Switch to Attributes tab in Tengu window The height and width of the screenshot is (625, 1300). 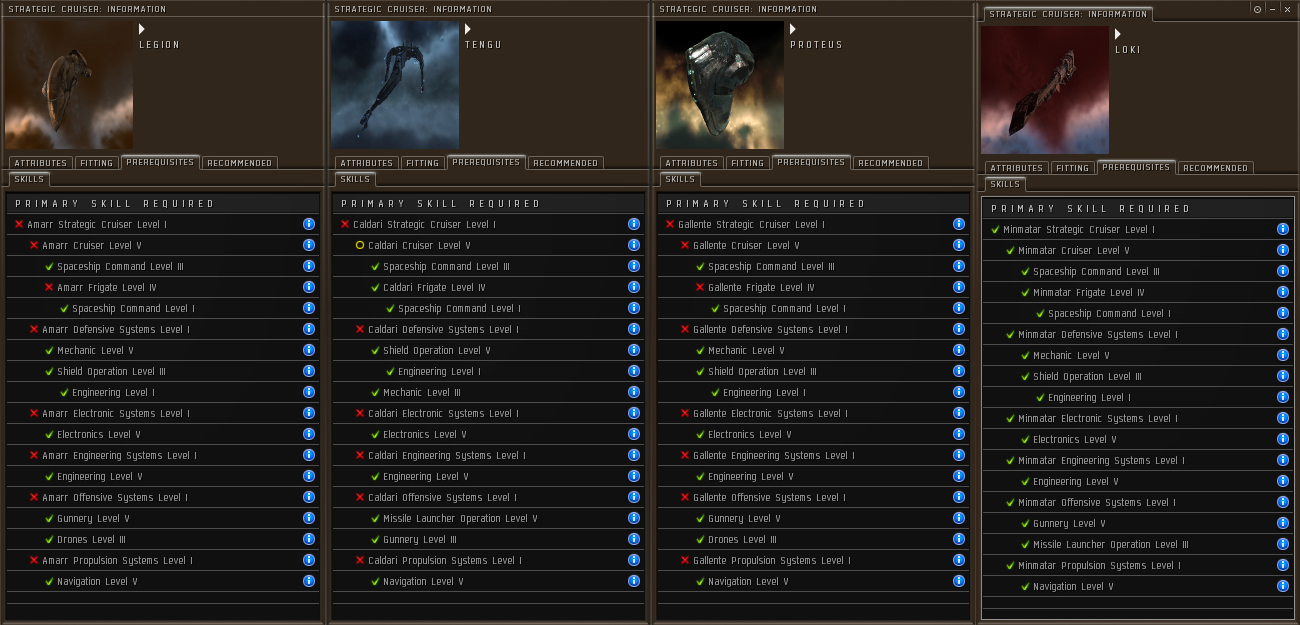click(x=367, y=163)
